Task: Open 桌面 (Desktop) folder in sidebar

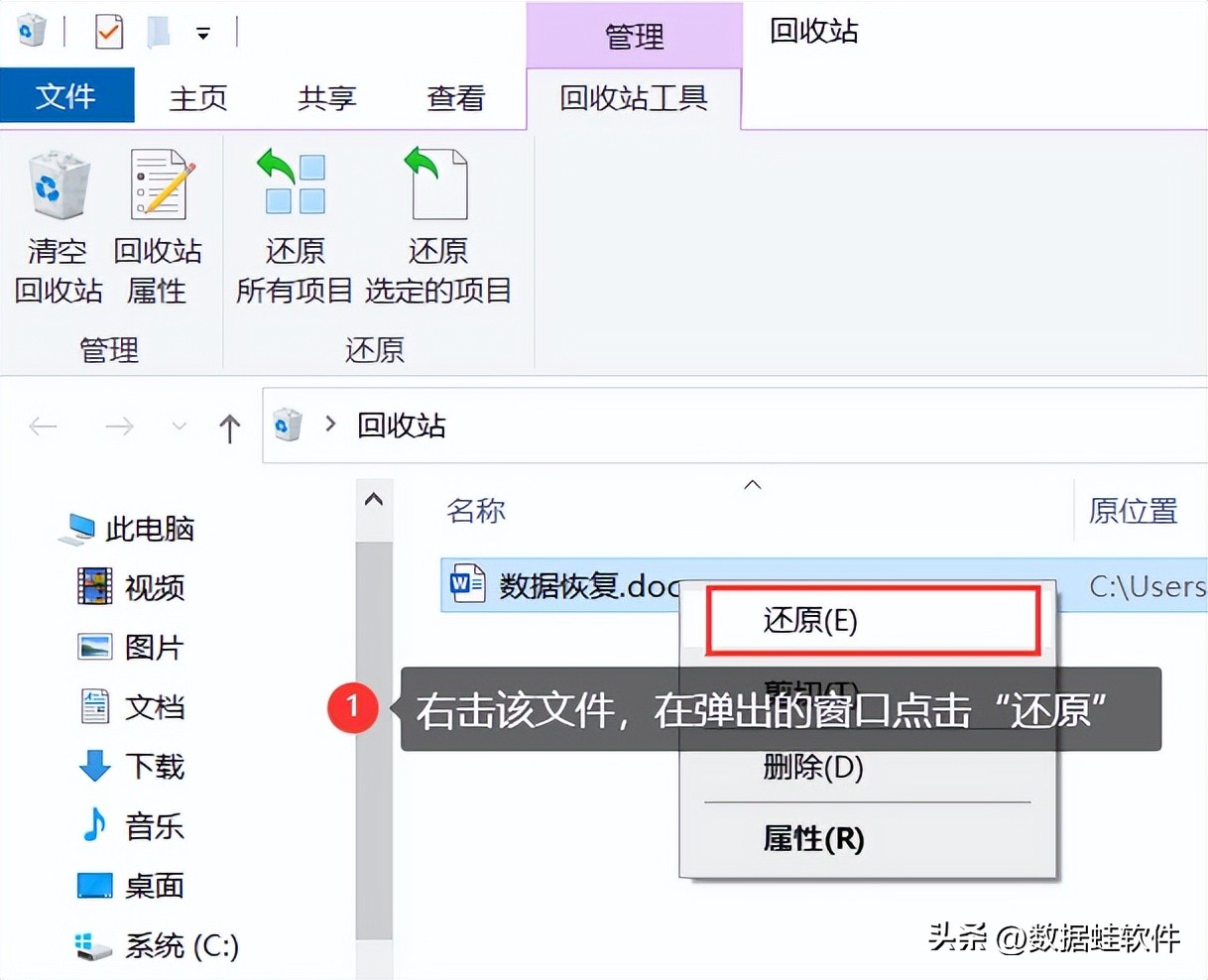Action: 132,885
